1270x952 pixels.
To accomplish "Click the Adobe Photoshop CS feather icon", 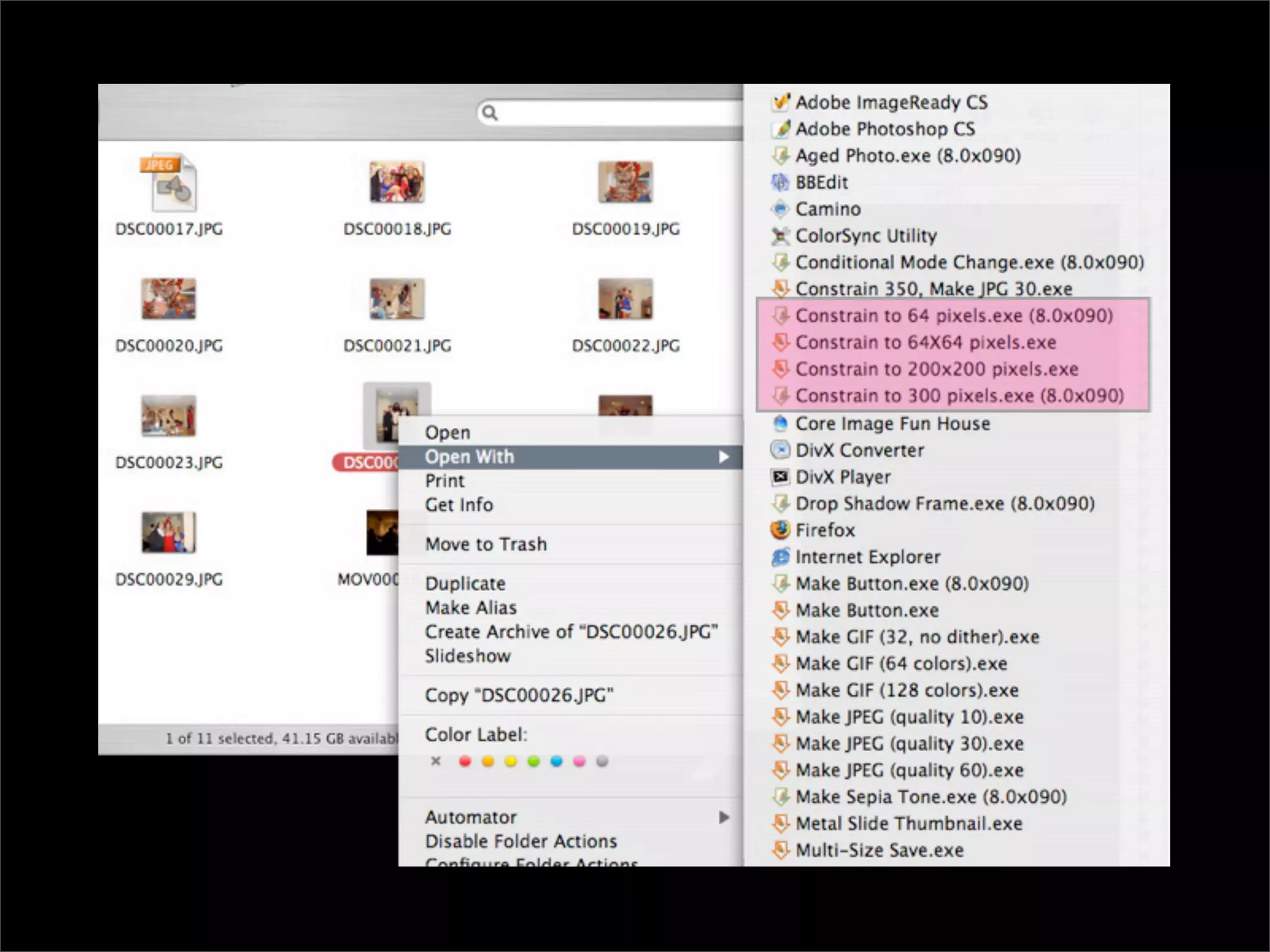I will pyautogui.click(x=781, y=129).
